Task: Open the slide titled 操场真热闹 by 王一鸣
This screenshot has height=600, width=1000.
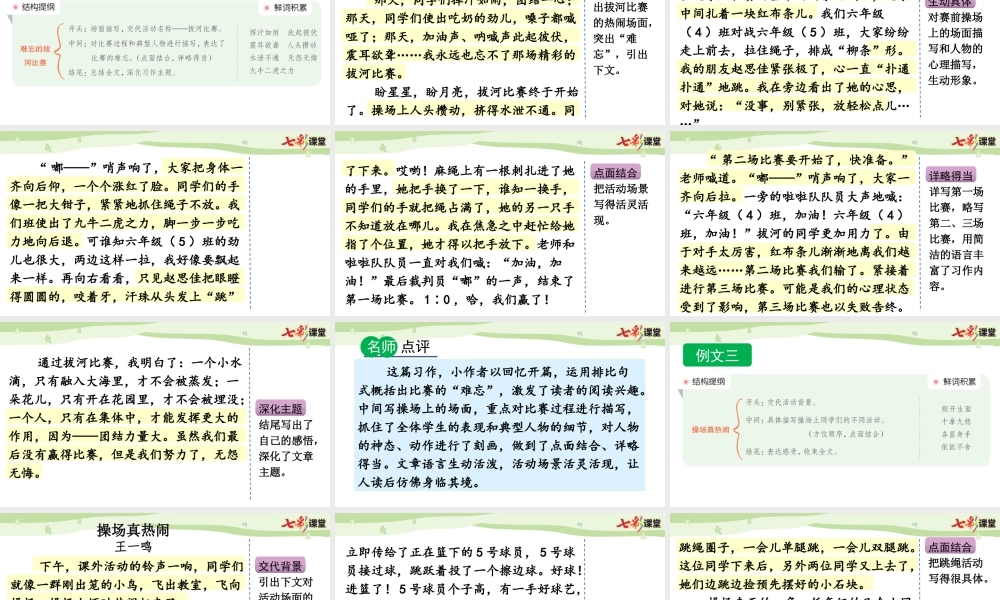Action: point(165,557)
